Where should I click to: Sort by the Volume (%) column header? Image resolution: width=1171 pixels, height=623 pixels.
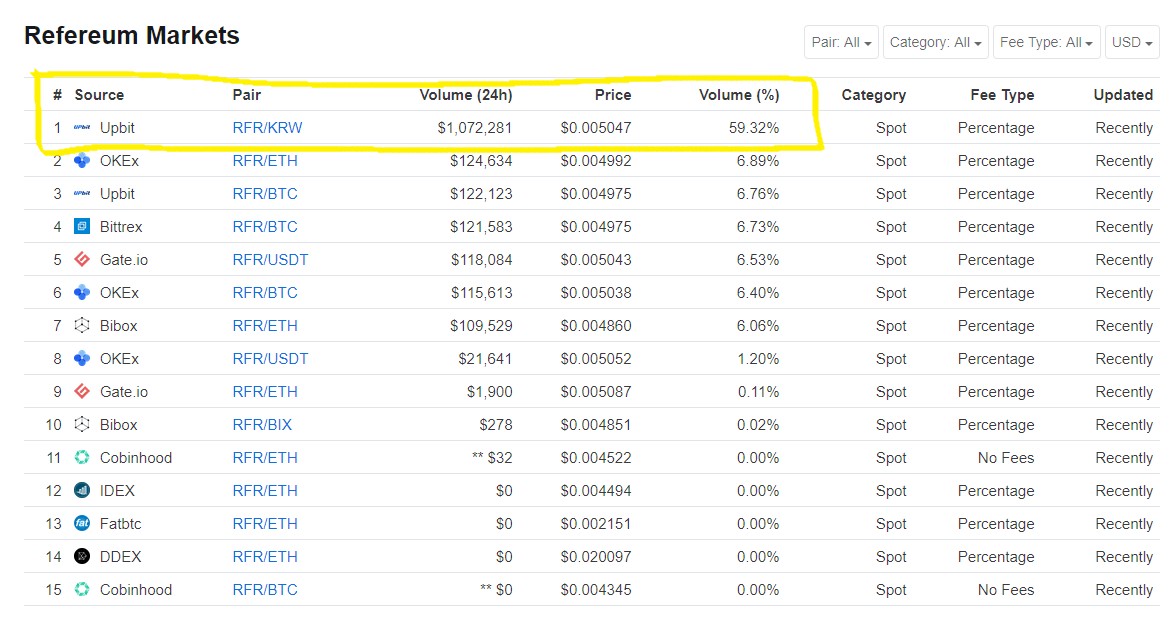click(739, 95)
